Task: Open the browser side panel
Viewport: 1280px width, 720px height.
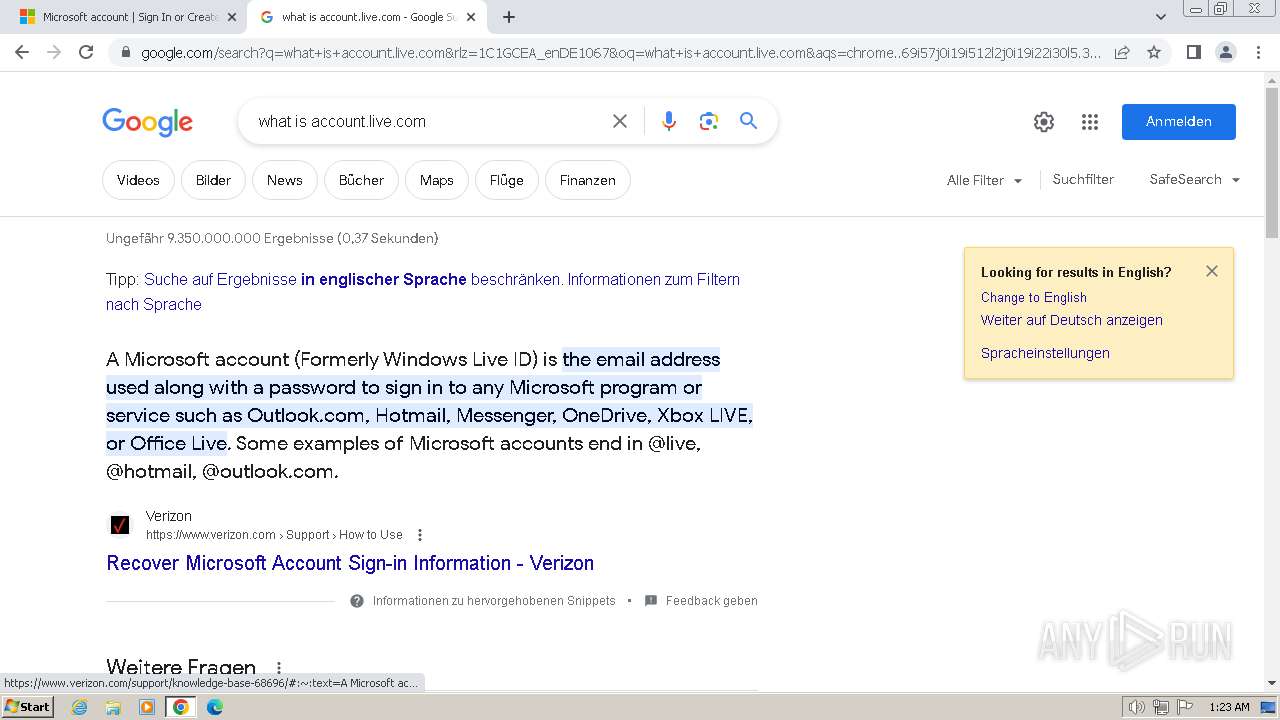Action: (1193, 52)
